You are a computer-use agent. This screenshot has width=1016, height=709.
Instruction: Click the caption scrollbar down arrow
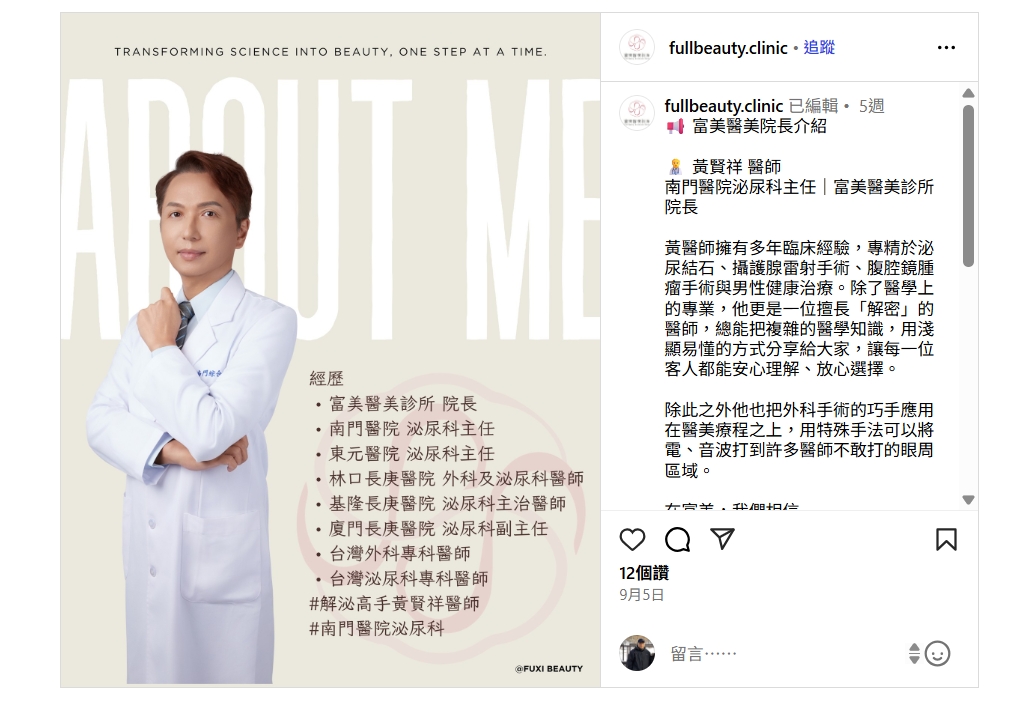click(x=968, y=500)
